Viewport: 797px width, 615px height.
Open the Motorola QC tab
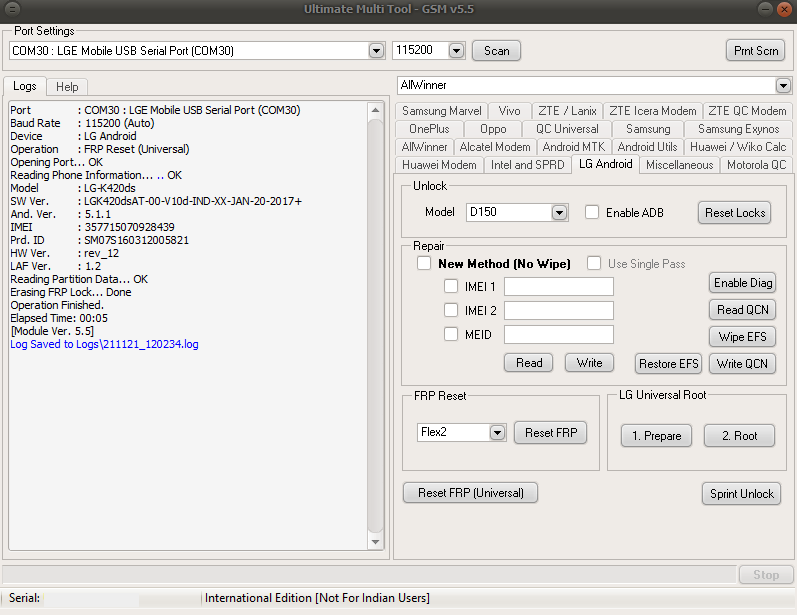click(756, 165)
